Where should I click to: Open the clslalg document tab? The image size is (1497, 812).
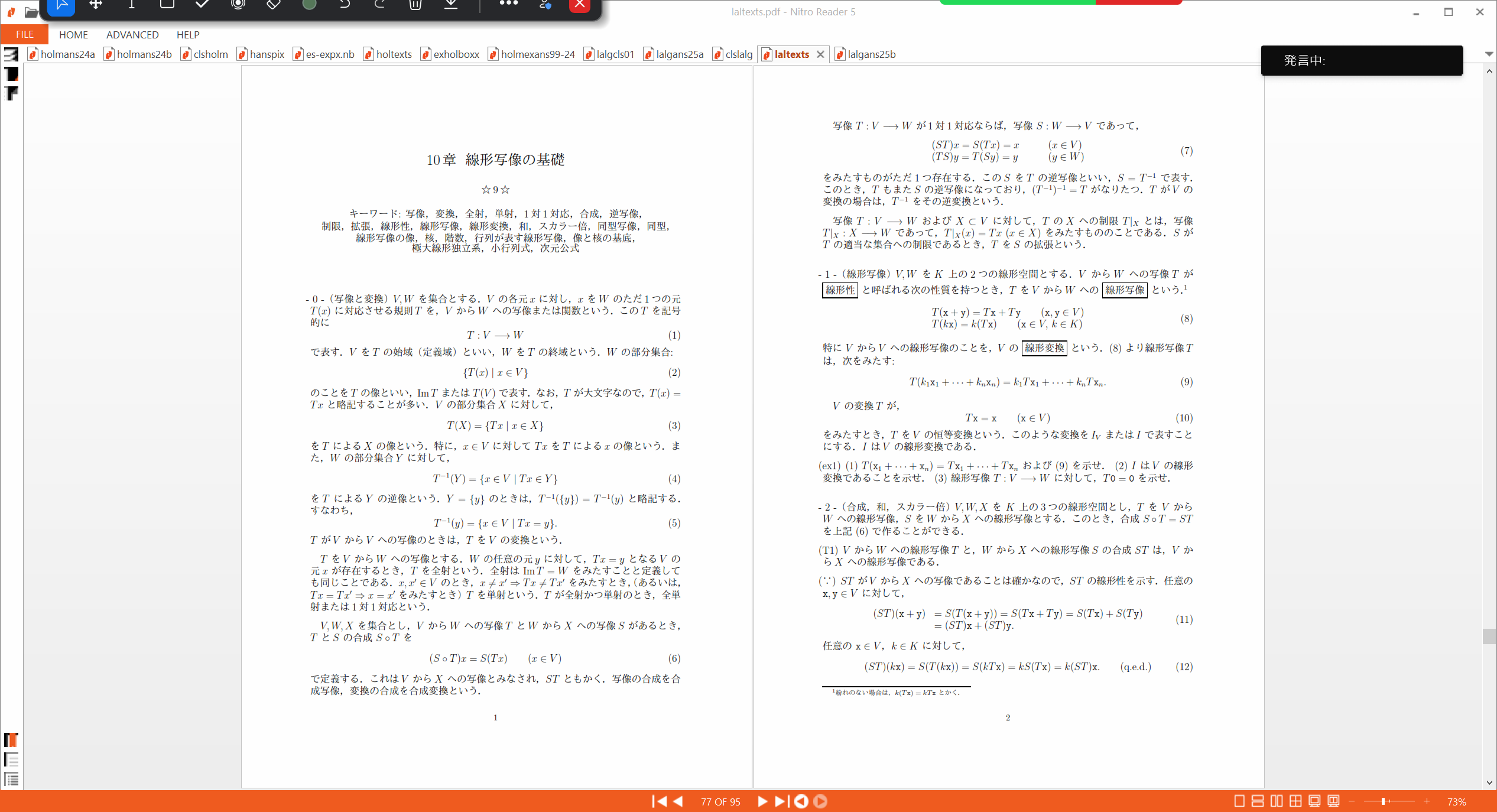[733, 54]
